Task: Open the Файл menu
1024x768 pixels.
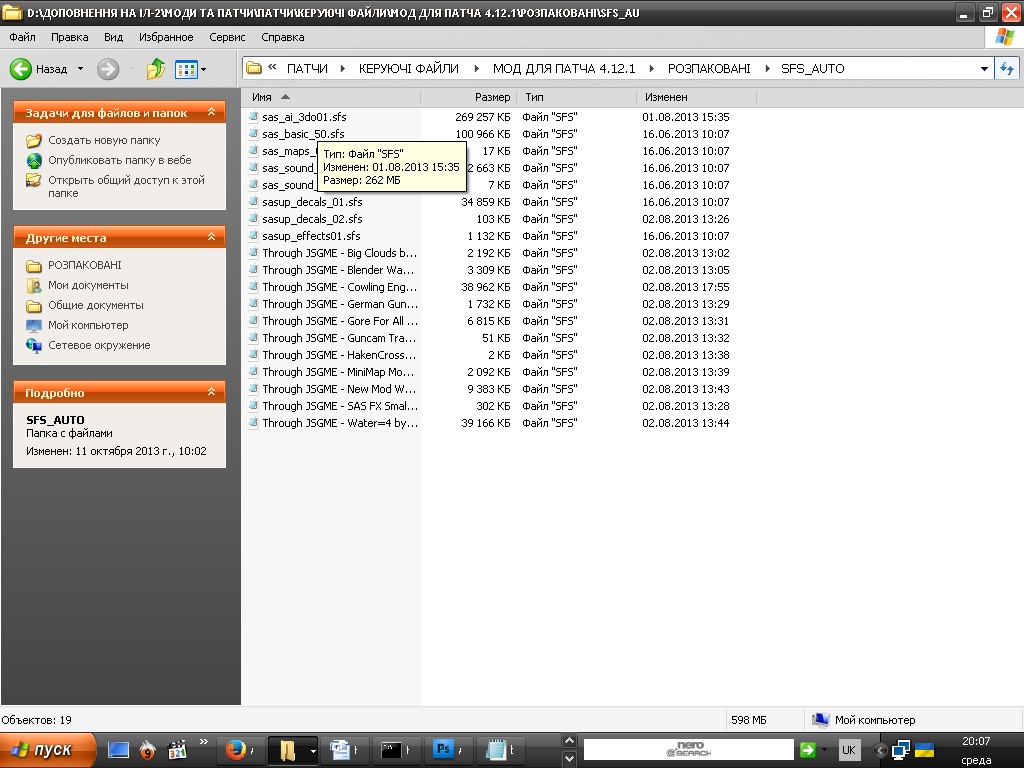Action: pos(22,37)
